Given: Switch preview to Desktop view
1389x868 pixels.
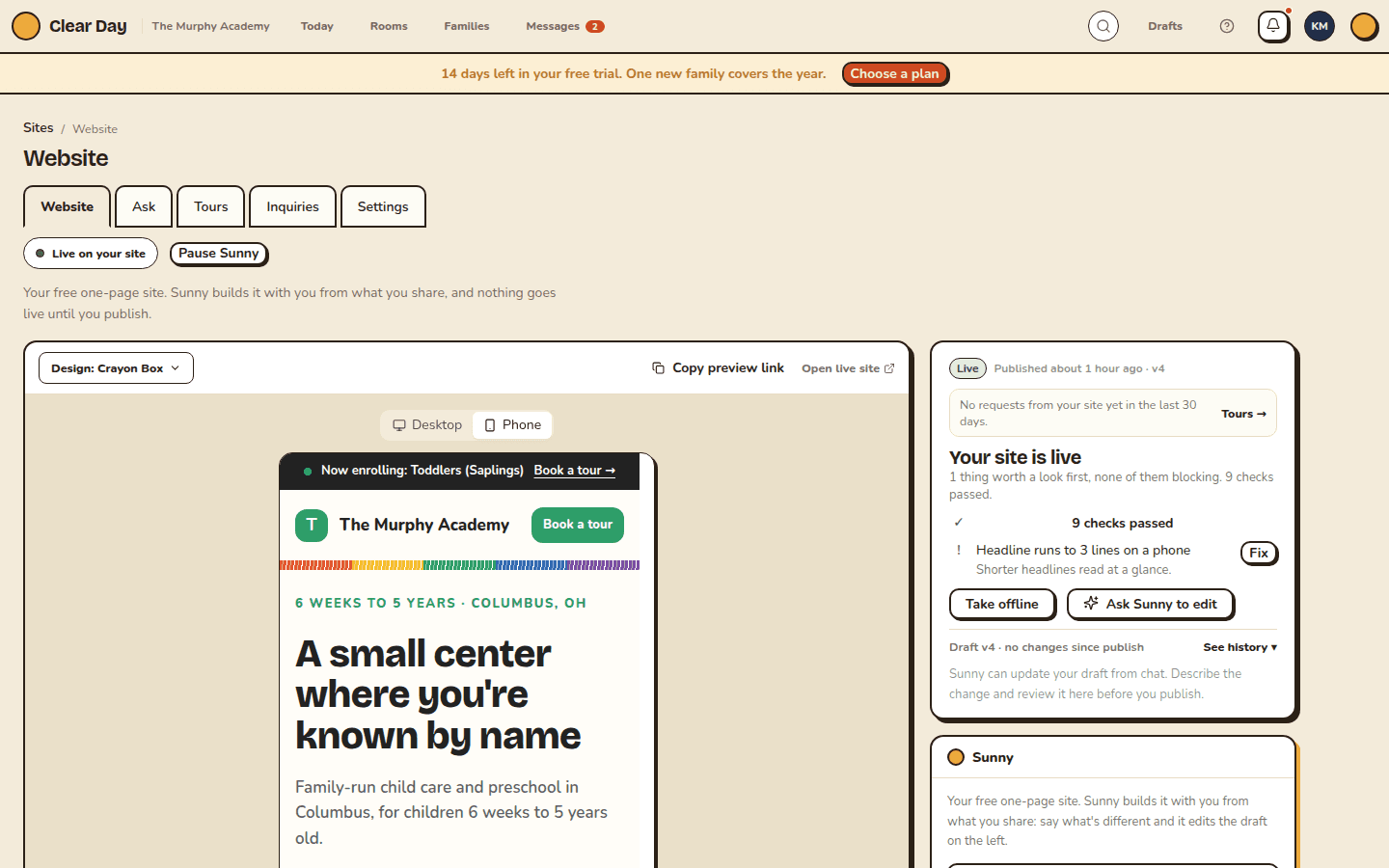Looking at the screenshot, I should [x=427, y=425].
